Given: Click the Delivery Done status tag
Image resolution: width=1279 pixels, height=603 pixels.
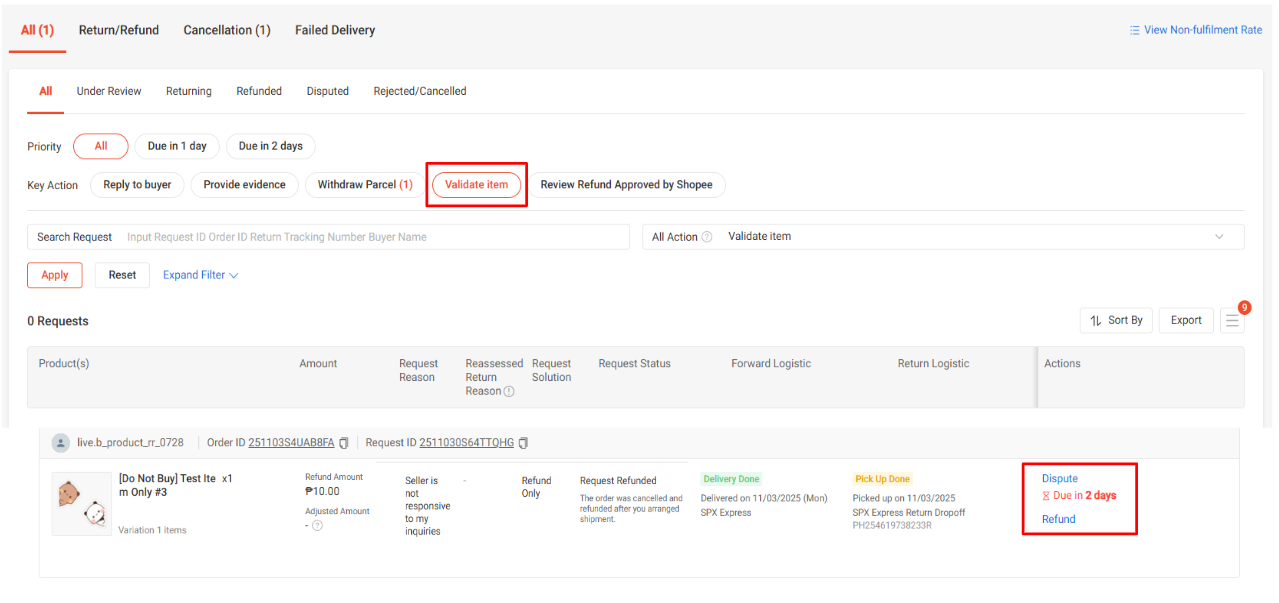Looking at the screenshot, I should [x=731, y=479].
